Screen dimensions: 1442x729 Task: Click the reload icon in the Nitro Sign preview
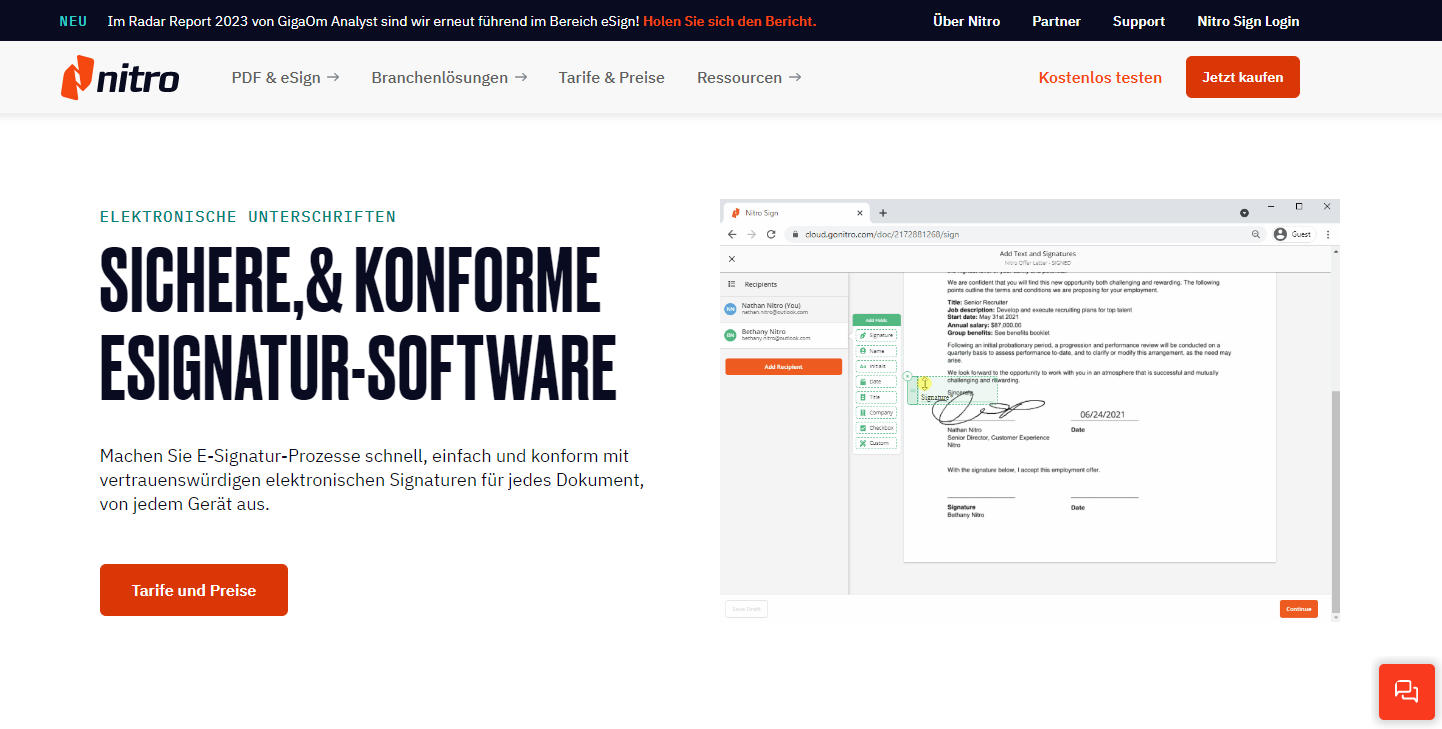point(771,234)
